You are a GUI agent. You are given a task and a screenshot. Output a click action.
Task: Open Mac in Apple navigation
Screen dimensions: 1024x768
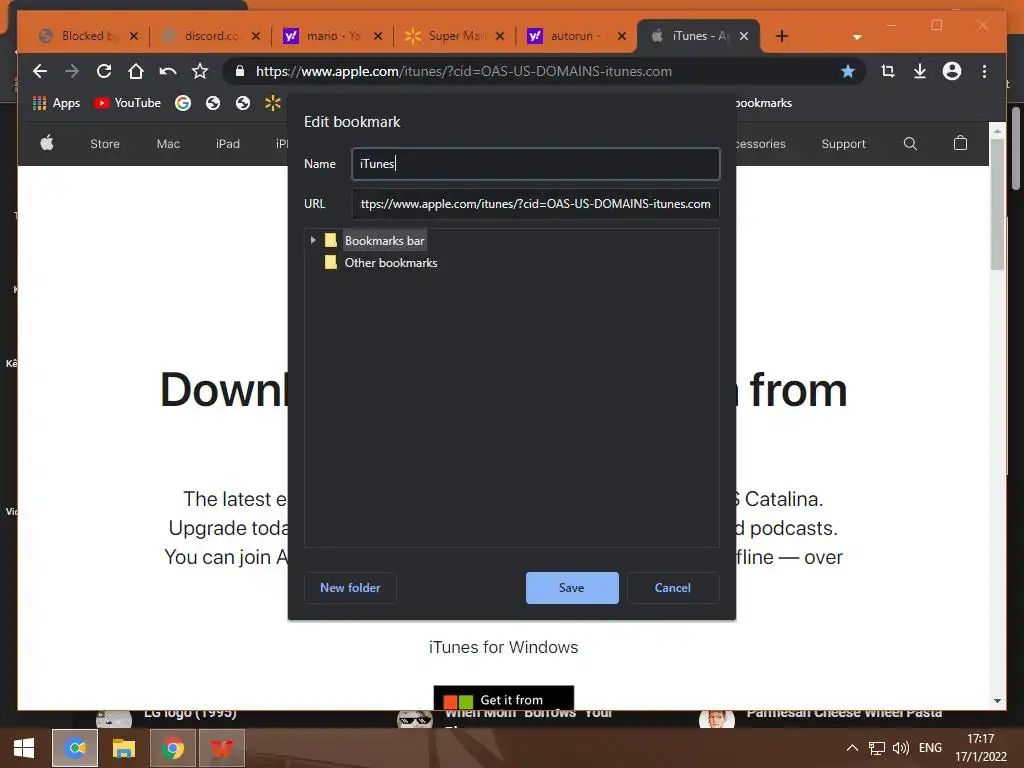tap(168, 144)
